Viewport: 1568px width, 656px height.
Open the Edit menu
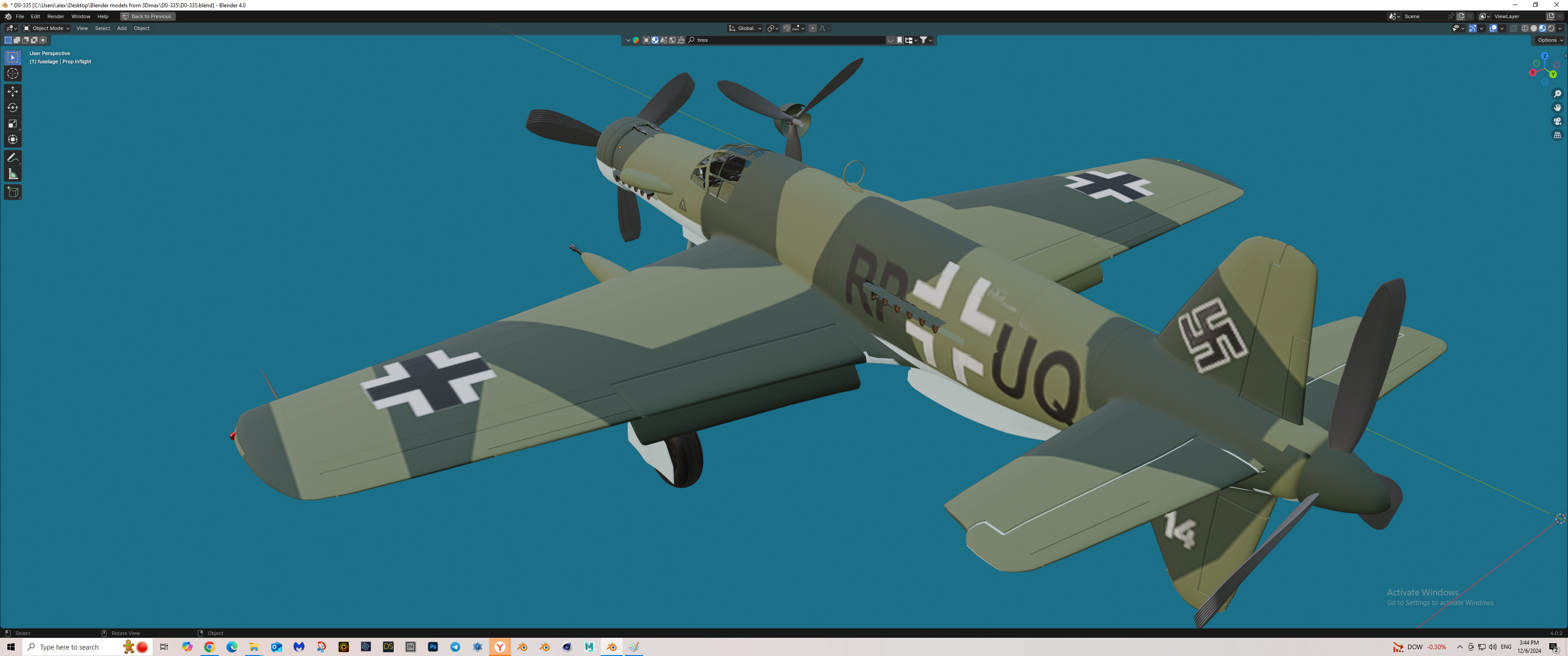pyautogui.click(x=35, y=16)
